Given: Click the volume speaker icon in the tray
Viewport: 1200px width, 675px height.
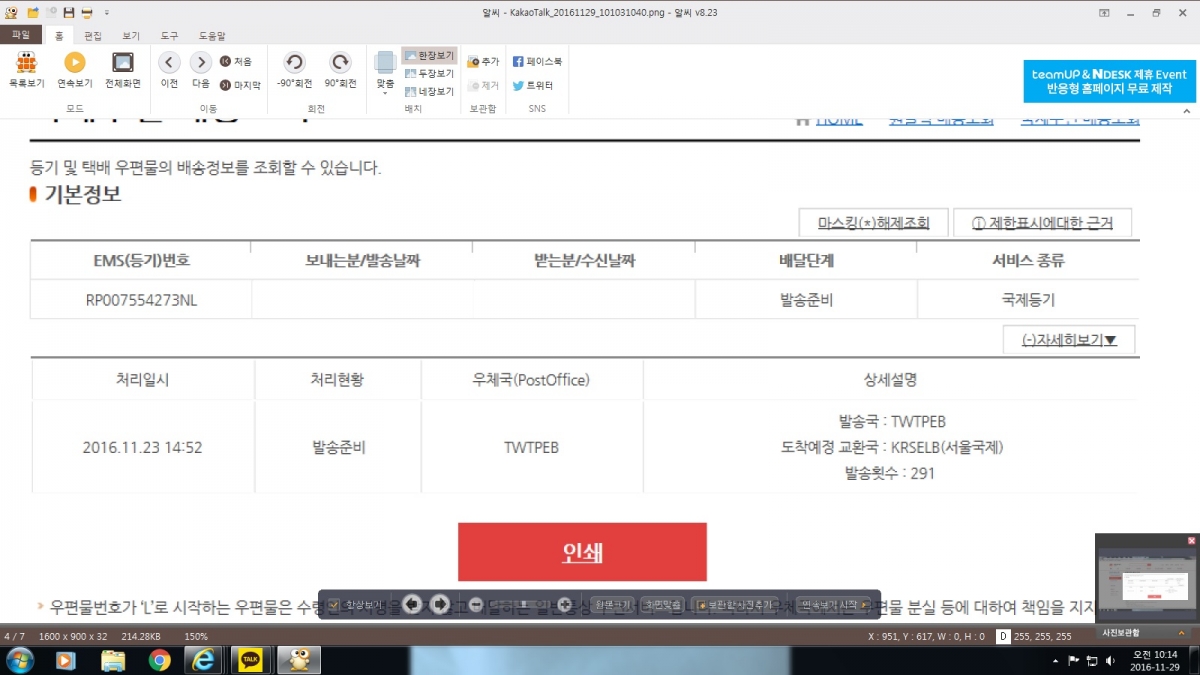Looking at the screenshot, I should [1108, 661].
